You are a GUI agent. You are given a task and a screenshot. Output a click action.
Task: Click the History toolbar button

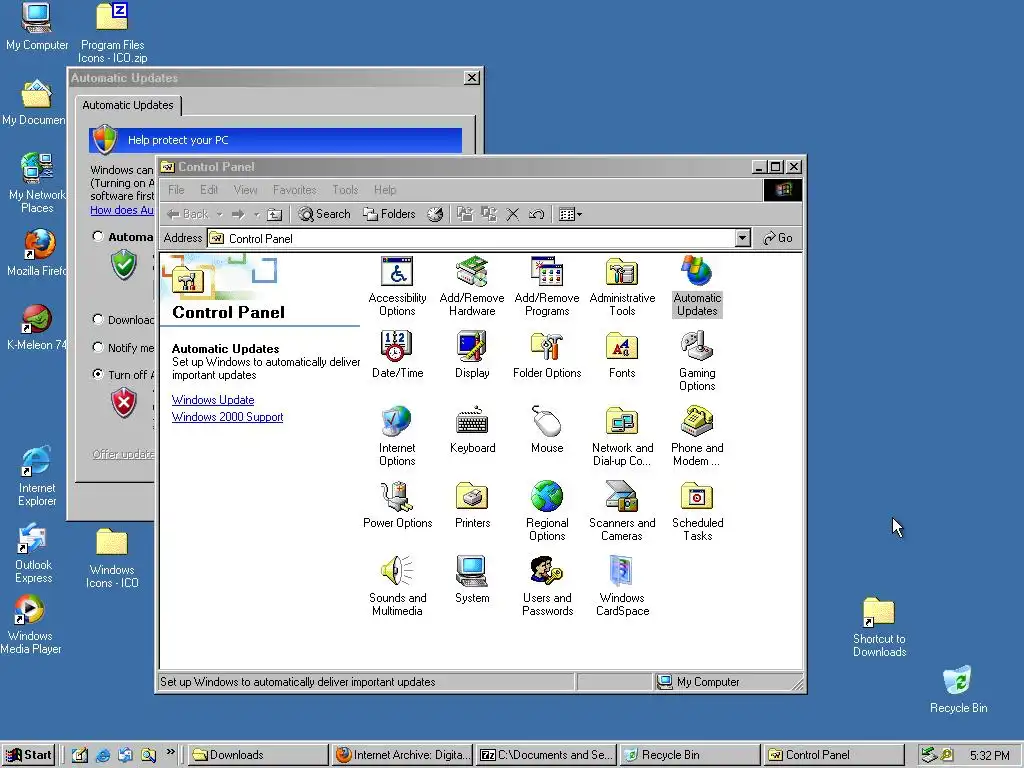pos(435,214)
